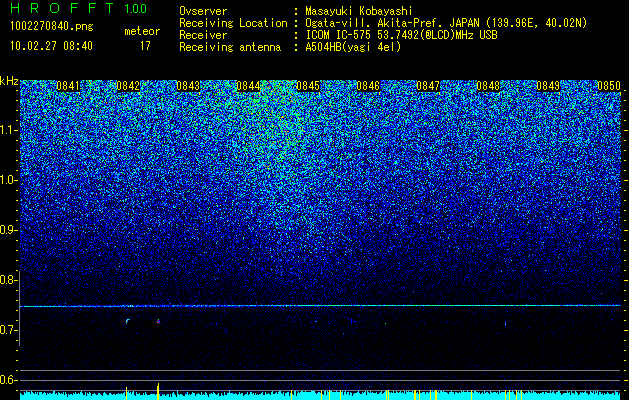This screenshot has height=400, width=629.
Task: Click the Receiver field label
Action: 203,35
